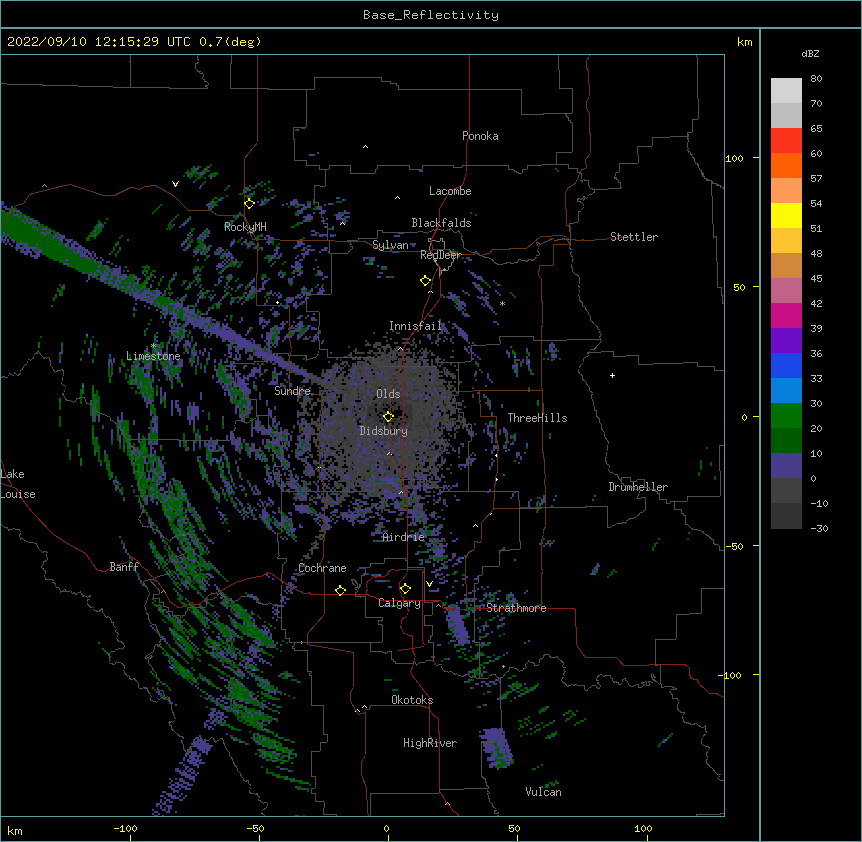This screenshot has width=862, height=842.
Task: Click the white asterisk east of Innisfail
Action: [502, 304]
